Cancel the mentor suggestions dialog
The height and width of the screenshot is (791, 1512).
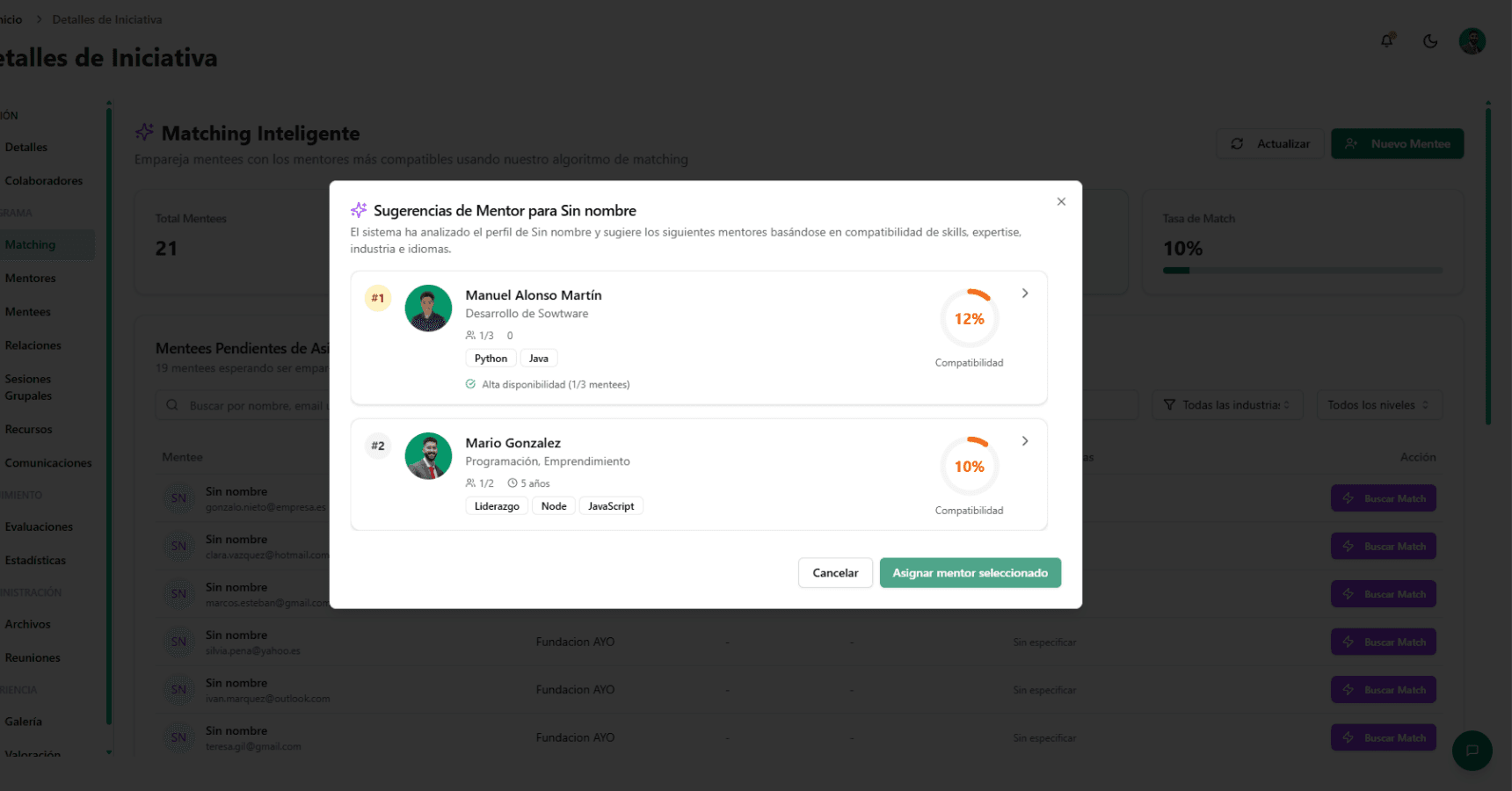834,572
